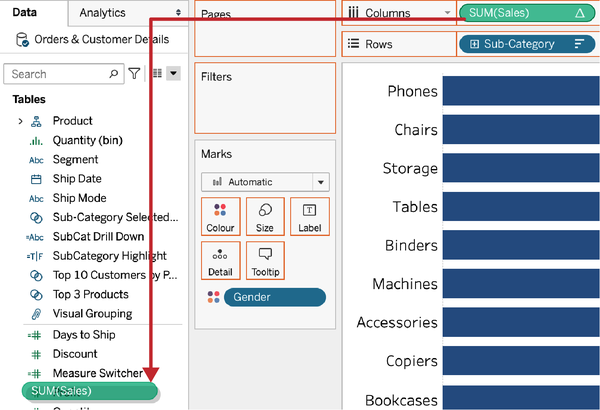Open the Detail mark property

[220, 260]
